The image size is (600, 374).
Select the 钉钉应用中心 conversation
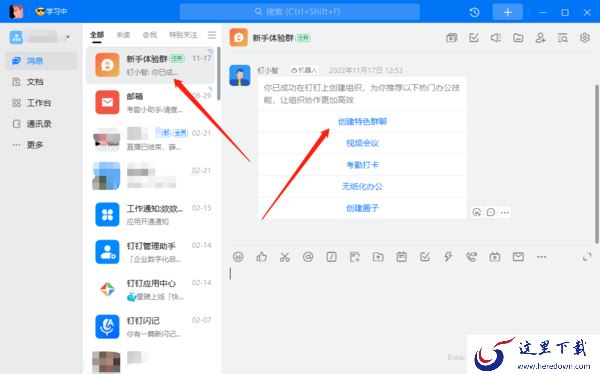pos(151,289)
